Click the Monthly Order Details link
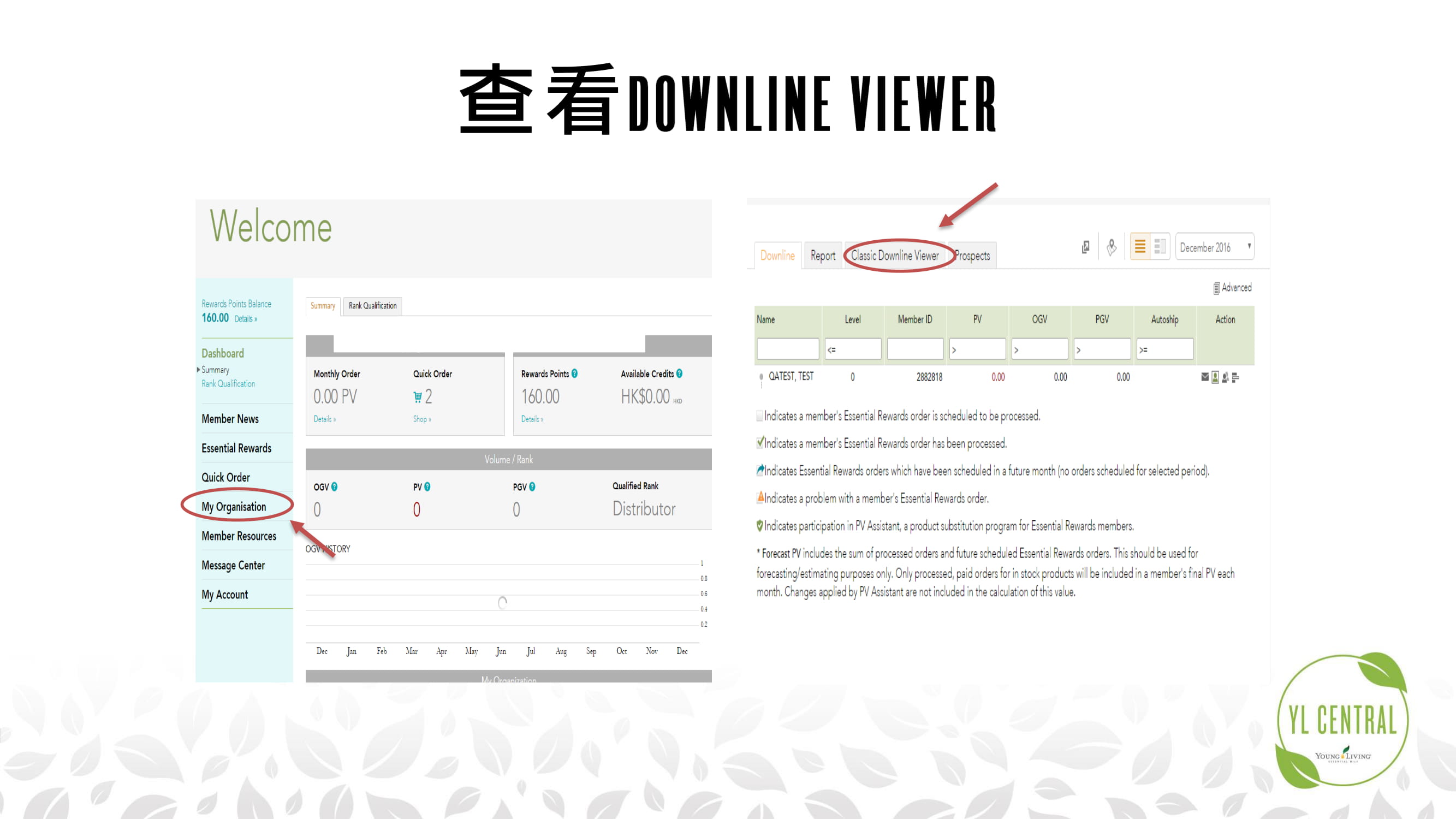The width and height of the screenshot is (1456, 819). coord(324,419)
